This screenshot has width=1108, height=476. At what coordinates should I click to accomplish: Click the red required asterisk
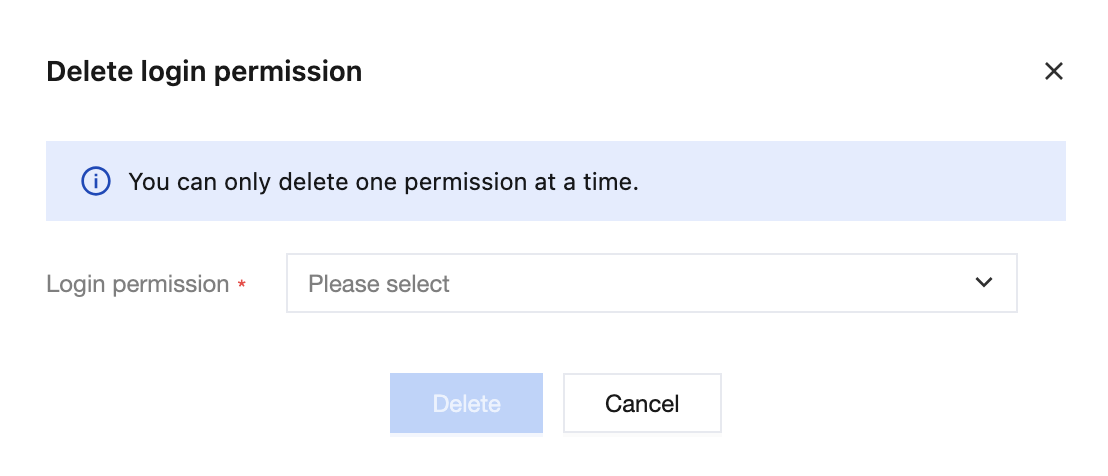point(241,286)
